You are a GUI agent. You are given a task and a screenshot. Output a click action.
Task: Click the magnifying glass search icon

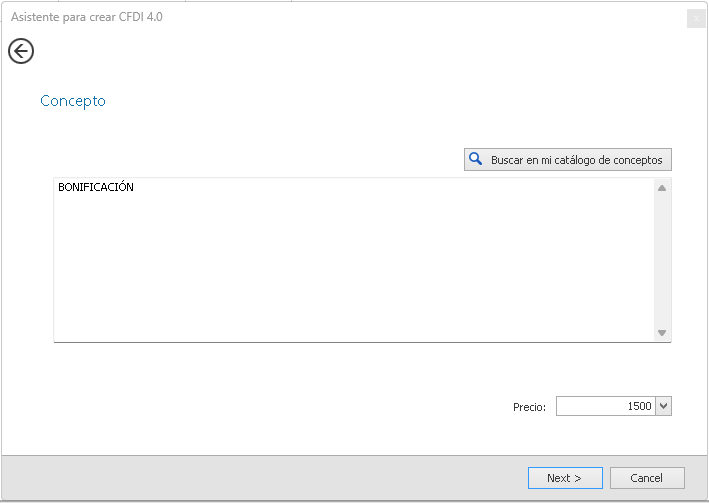(x=476, y=160)
